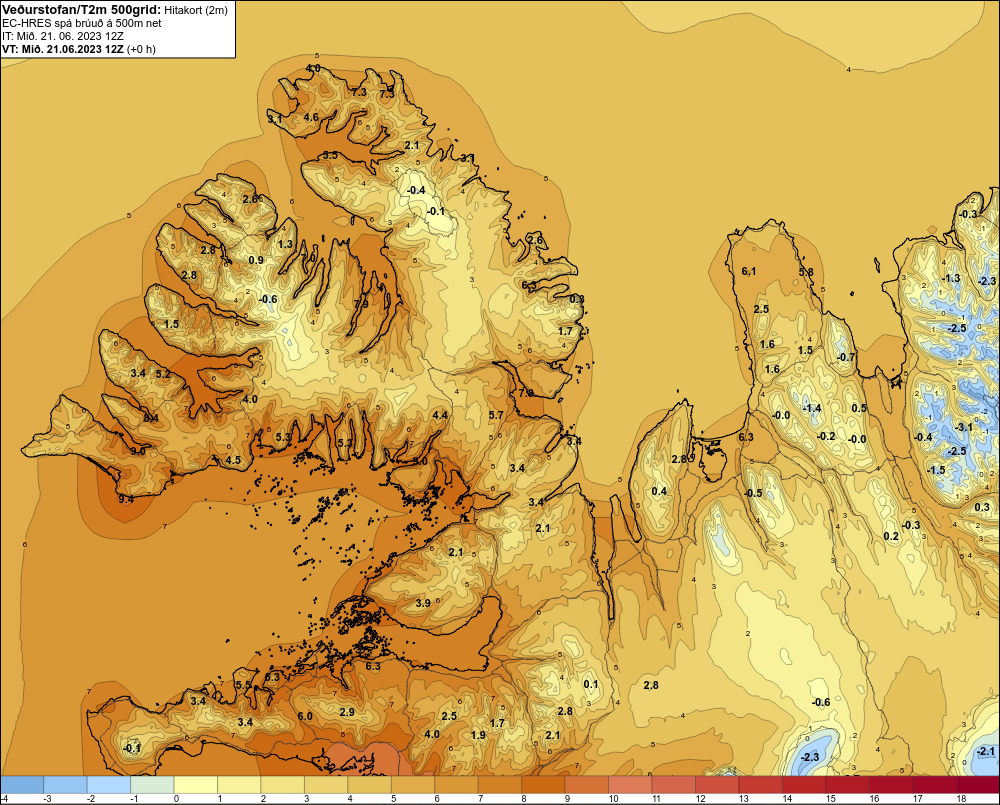The width and height of the screenshot is (1000, 805).
Task: Click the red swatch between 13 and 14
Action: [x=760, y=785]
